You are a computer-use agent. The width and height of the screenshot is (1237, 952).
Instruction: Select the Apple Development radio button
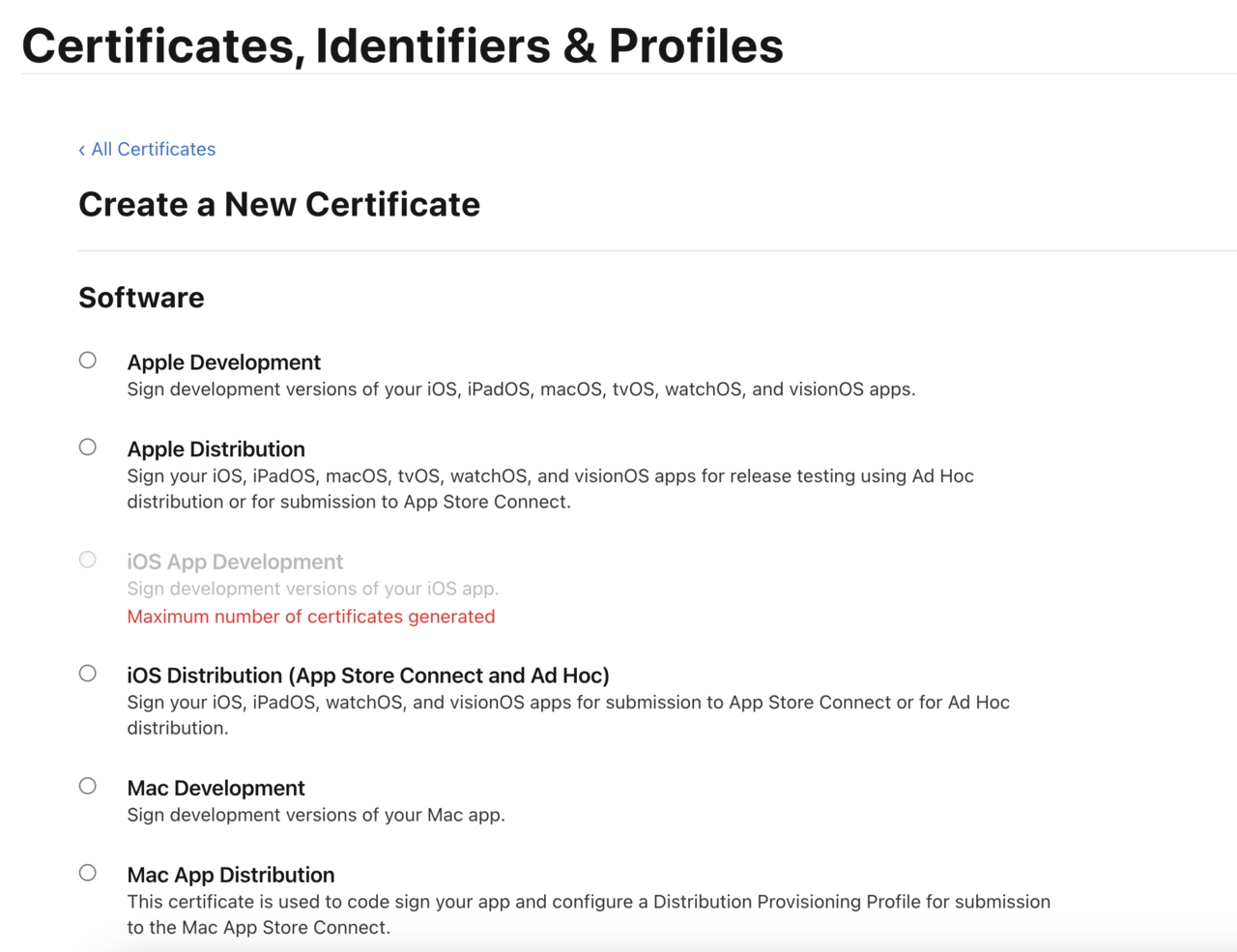pos(88,361)
